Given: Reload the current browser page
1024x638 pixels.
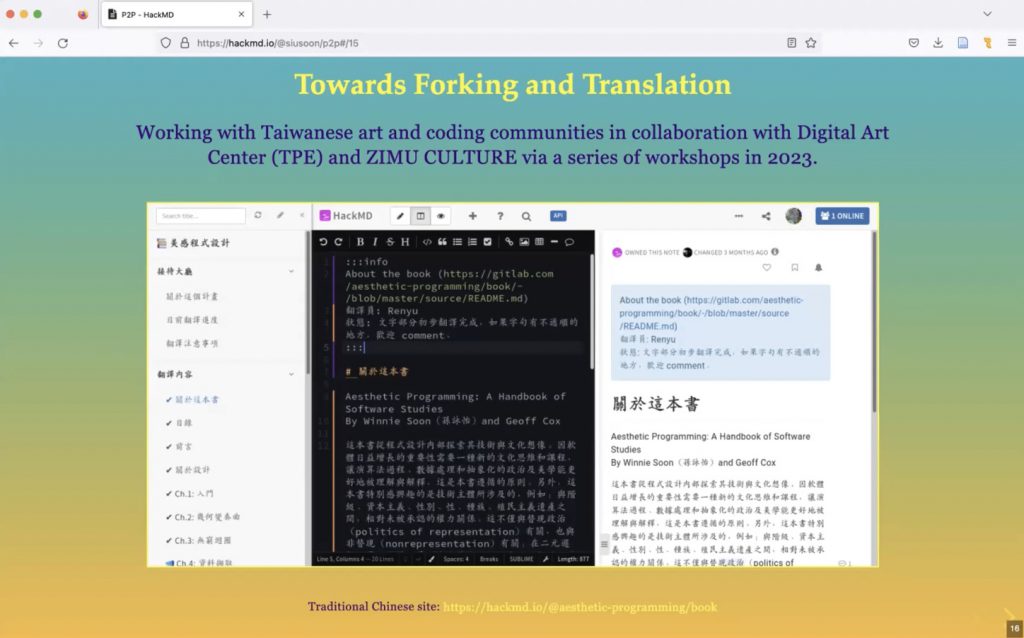Looking at the screenshot, I should coord(63,43).
